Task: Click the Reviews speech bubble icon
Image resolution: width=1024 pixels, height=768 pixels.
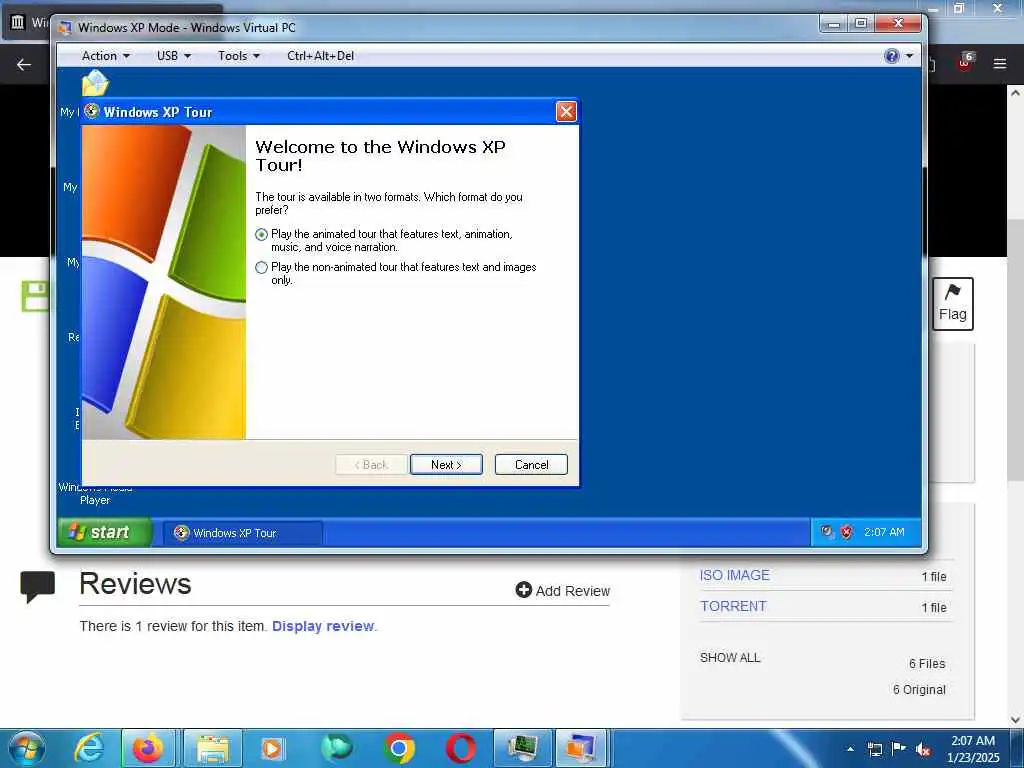Action: tap(37, 585)
